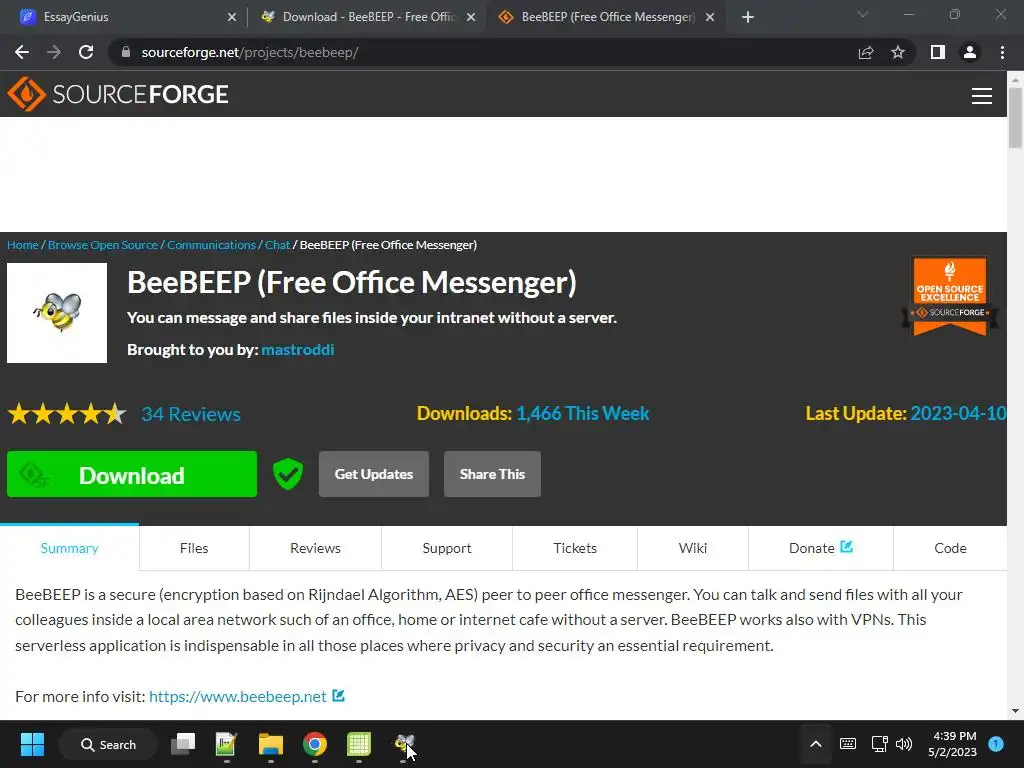Open File Explorer from the taskbar

point(270,744)
